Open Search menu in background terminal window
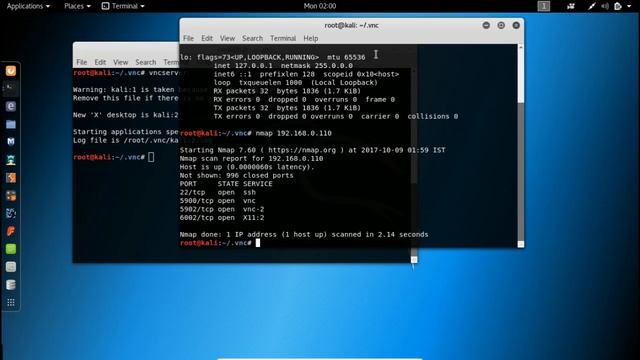640x360 pixels. (x=146, y=62)
